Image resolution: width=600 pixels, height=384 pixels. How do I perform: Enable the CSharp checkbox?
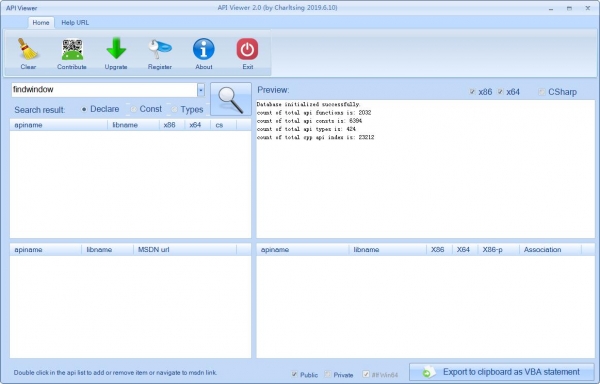click(542, 92)
